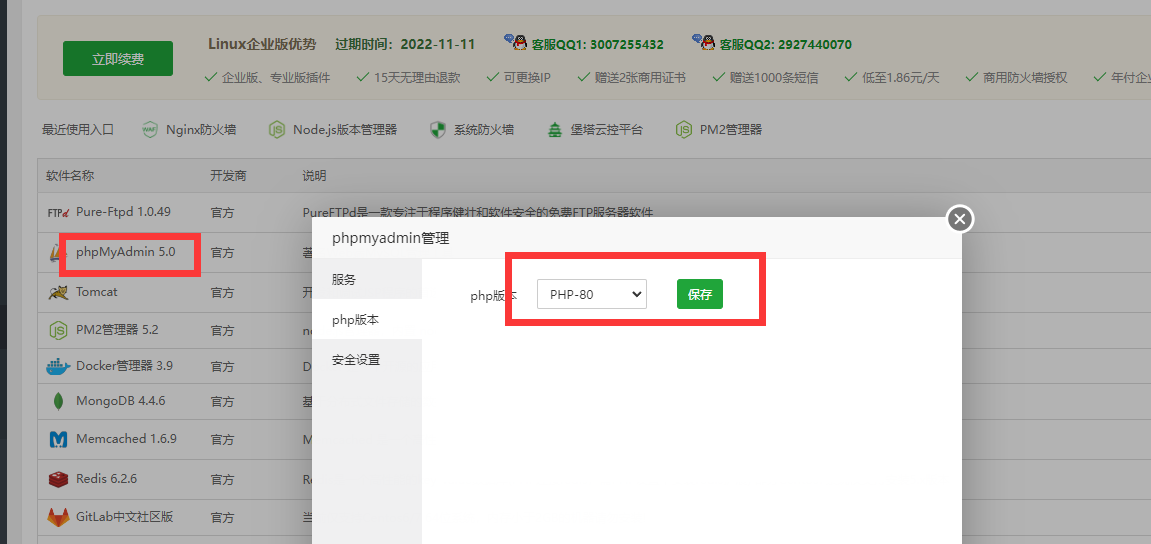
Task: Open the 安全设置 tab
Action: pyautogui.click(x=367, y=360)
